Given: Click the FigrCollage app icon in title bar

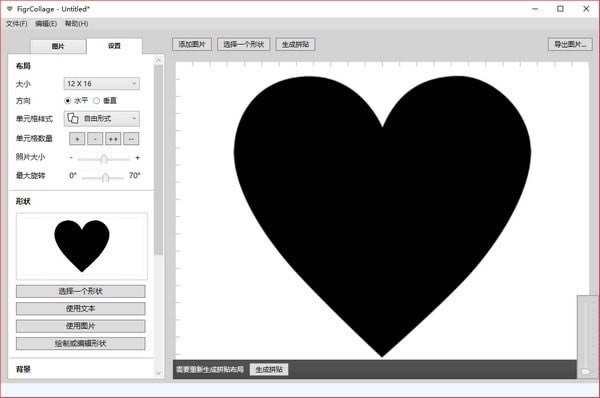Looking at the screenshot, I should [10, 8].
